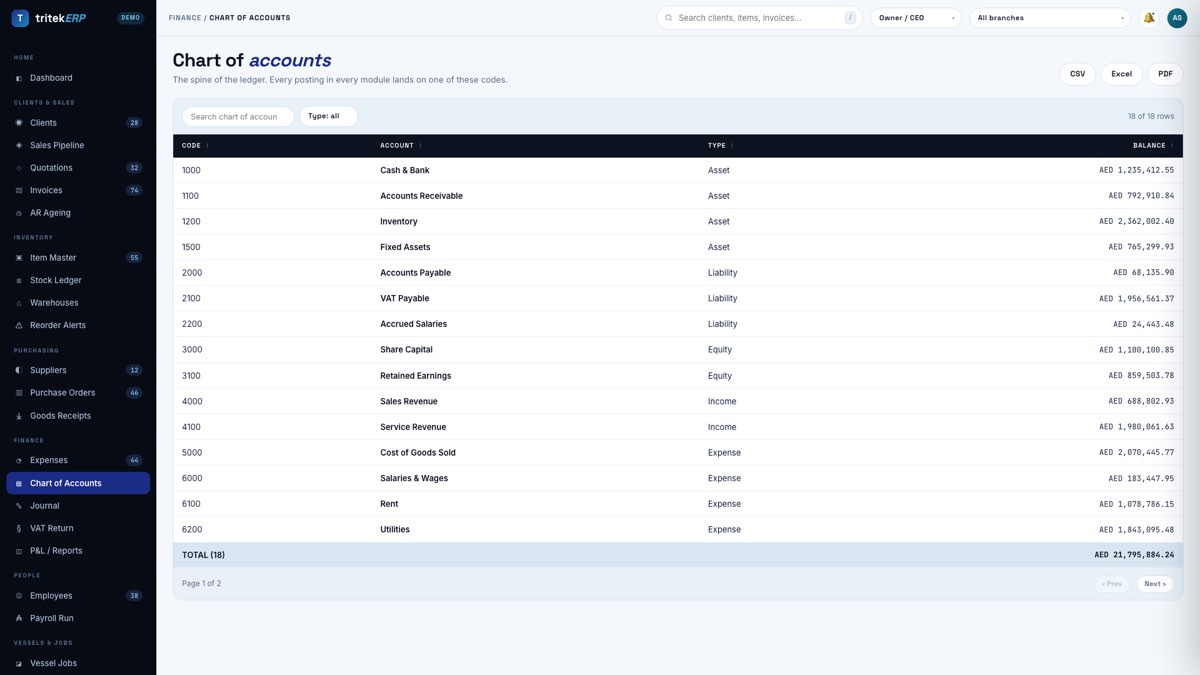This screenshot has height=675, width=1200.
Task: Click the Accounts Receivable account name
Action: pyautogui.click(x=421, y=196)
